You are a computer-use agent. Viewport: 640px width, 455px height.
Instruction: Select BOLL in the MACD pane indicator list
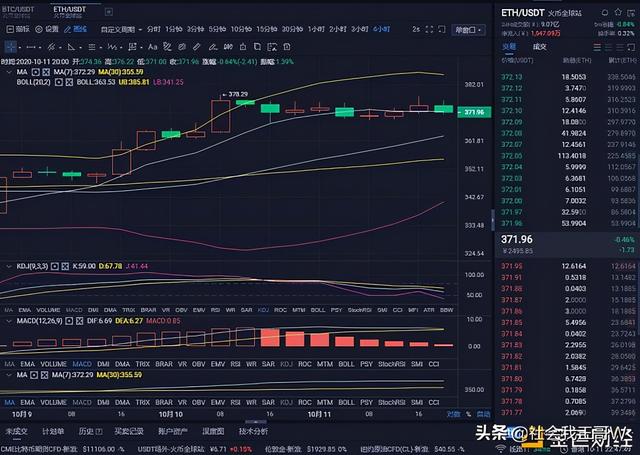coord(346,364)
